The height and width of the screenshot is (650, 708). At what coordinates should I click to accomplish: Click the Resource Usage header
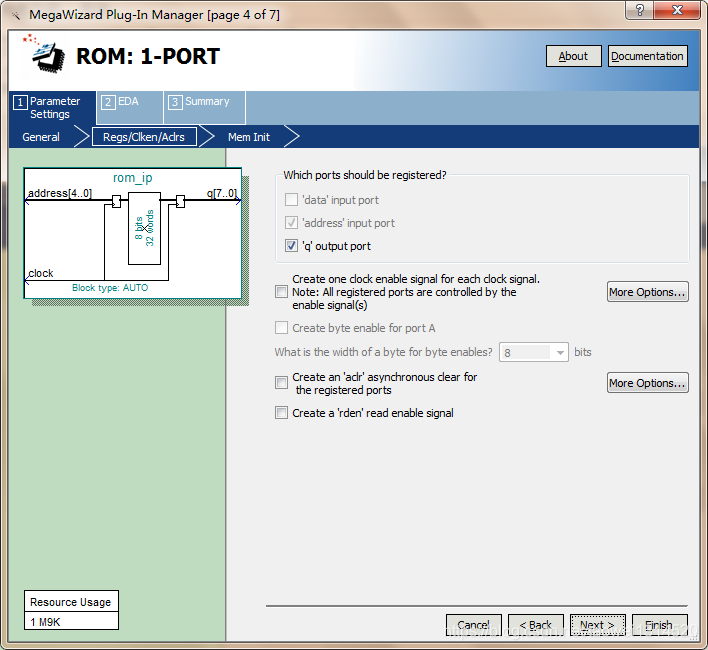click(x=71, y=602)
